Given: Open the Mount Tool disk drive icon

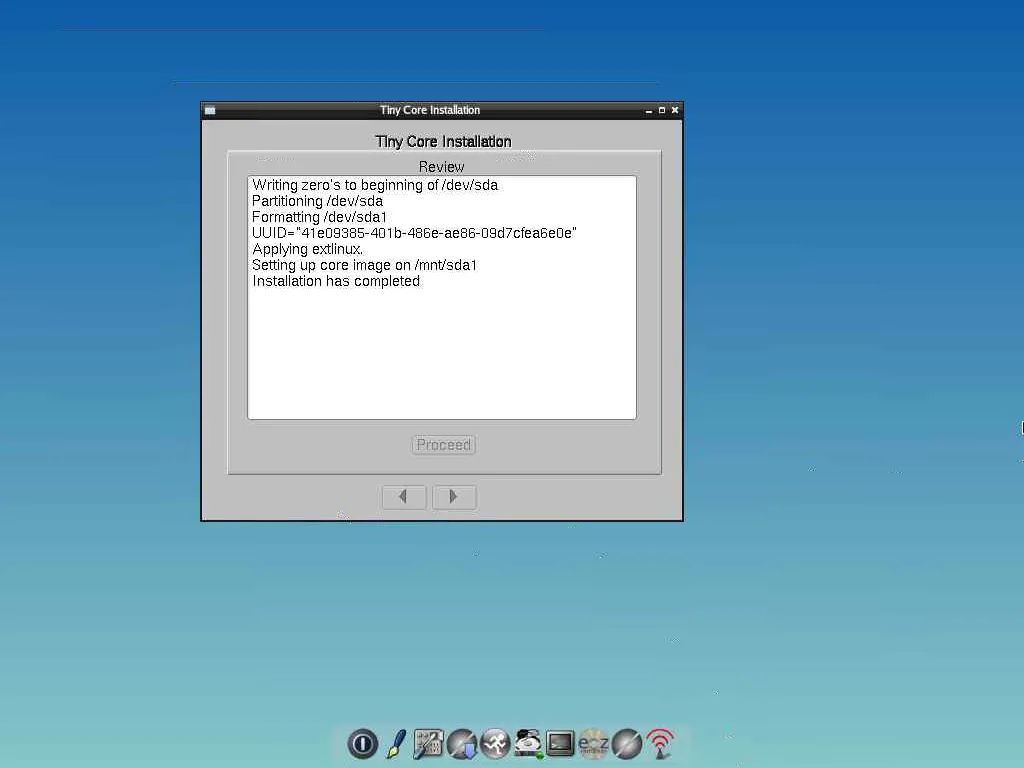Looking at the screenshot, I should point(528,743).
